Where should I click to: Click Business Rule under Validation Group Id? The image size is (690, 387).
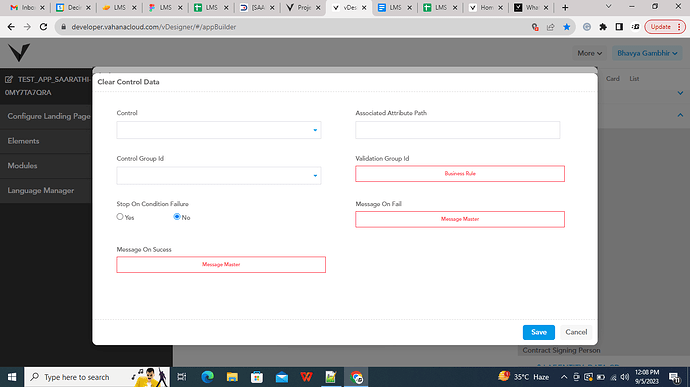click(x=460, y=173)
